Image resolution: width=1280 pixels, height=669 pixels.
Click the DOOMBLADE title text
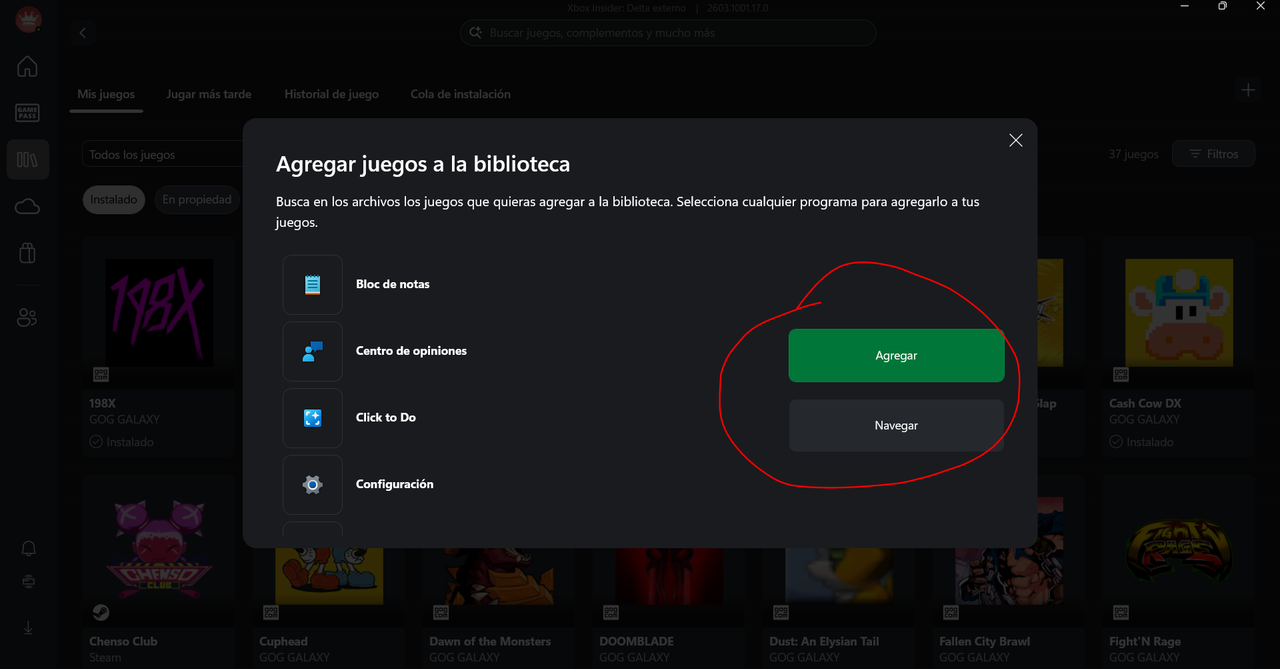tap(637, 642)
